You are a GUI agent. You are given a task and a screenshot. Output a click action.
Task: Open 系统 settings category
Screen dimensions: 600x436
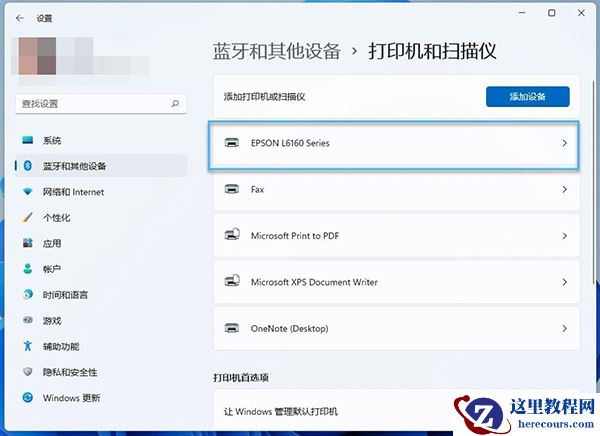click(101, 140)
